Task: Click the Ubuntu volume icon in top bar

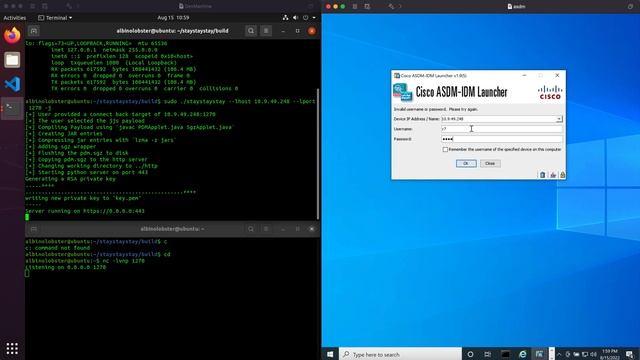Action: point(296,18)
